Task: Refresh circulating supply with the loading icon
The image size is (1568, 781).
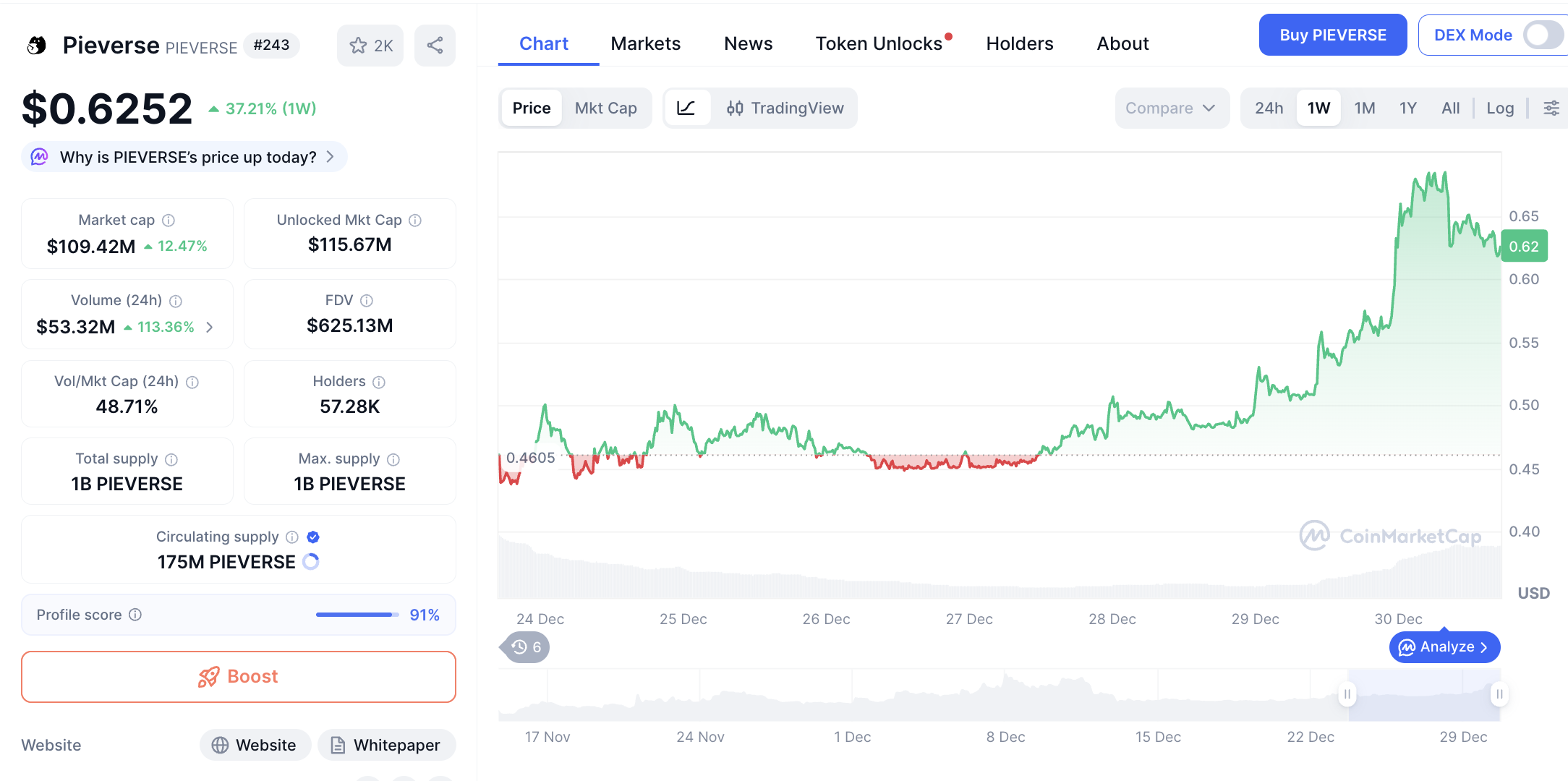Action: click(x=311, y=561)
